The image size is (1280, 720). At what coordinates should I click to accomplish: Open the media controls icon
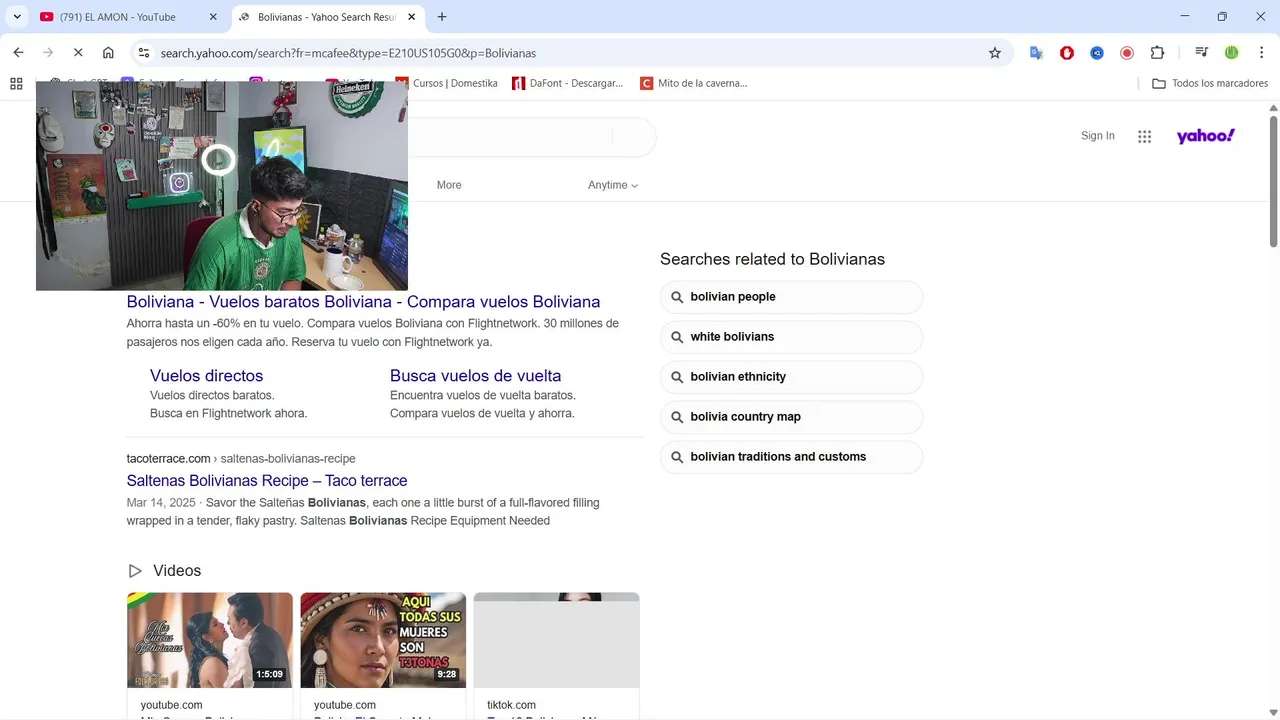[1202, 53]
